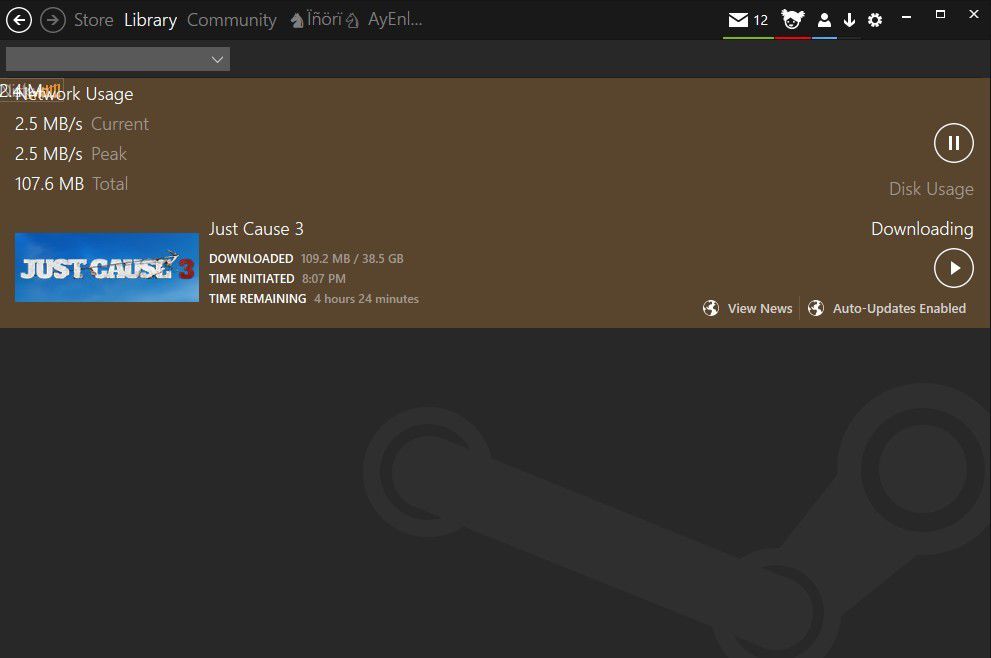Pause all downloads with the pause button
Image resolution: width=991 pixels, height=658 pixels.
954,143
